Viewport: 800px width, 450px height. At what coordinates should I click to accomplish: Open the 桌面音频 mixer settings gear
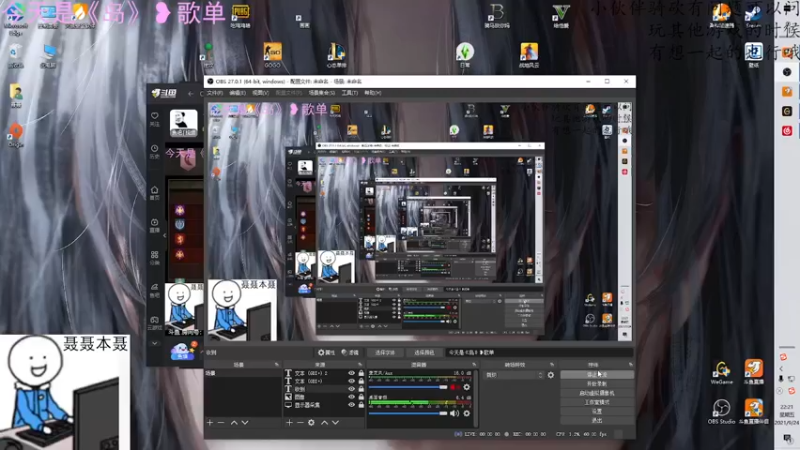(x=466, y=413)
